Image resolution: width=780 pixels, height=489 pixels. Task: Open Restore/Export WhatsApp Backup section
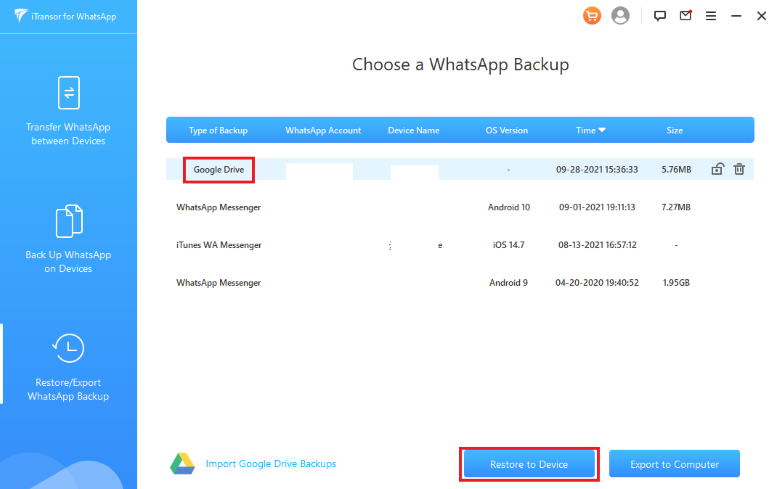(x=69, y=367)
